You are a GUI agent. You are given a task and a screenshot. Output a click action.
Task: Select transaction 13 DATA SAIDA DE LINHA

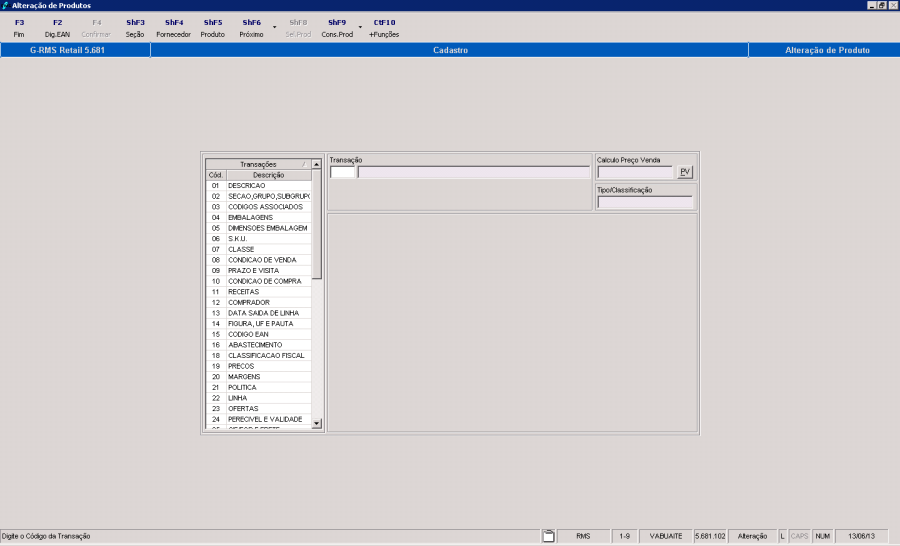pos(258,313)
